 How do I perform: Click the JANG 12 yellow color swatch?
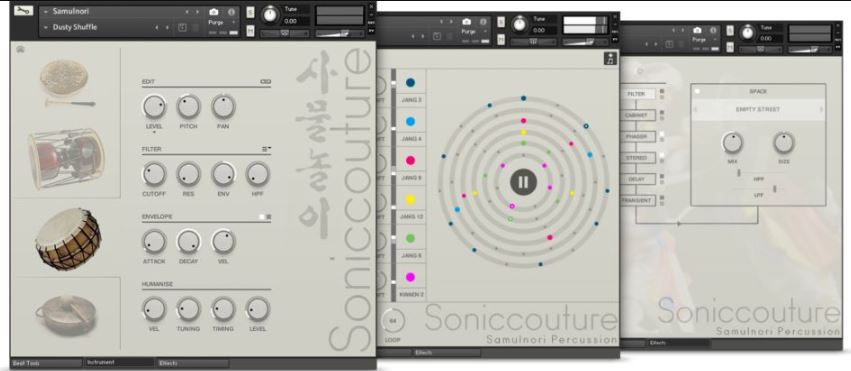click(410, 200)
